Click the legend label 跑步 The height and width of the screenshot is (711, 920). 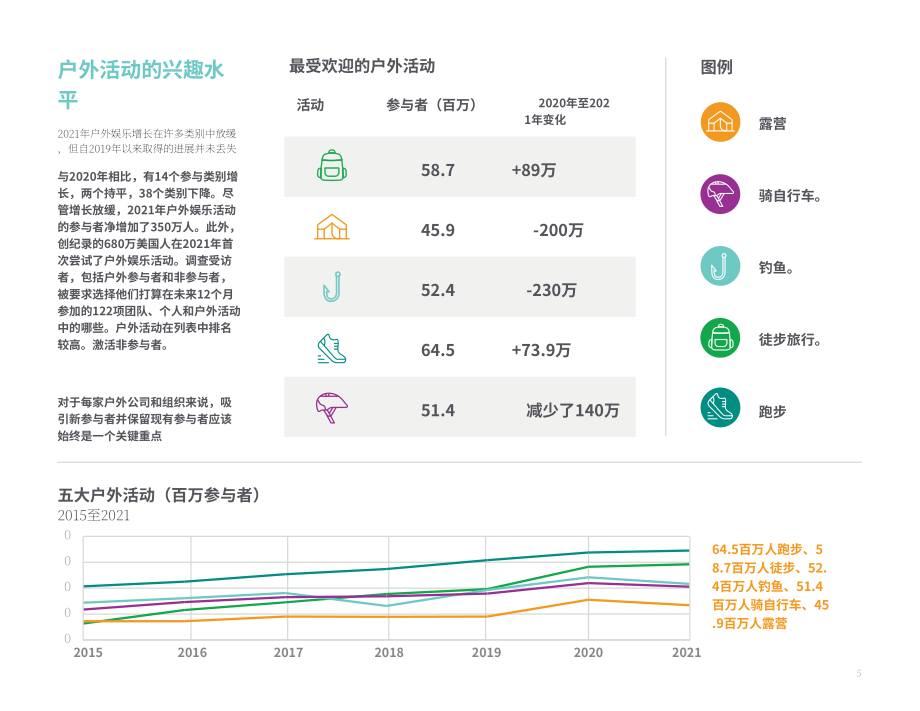tap(772, 411)
